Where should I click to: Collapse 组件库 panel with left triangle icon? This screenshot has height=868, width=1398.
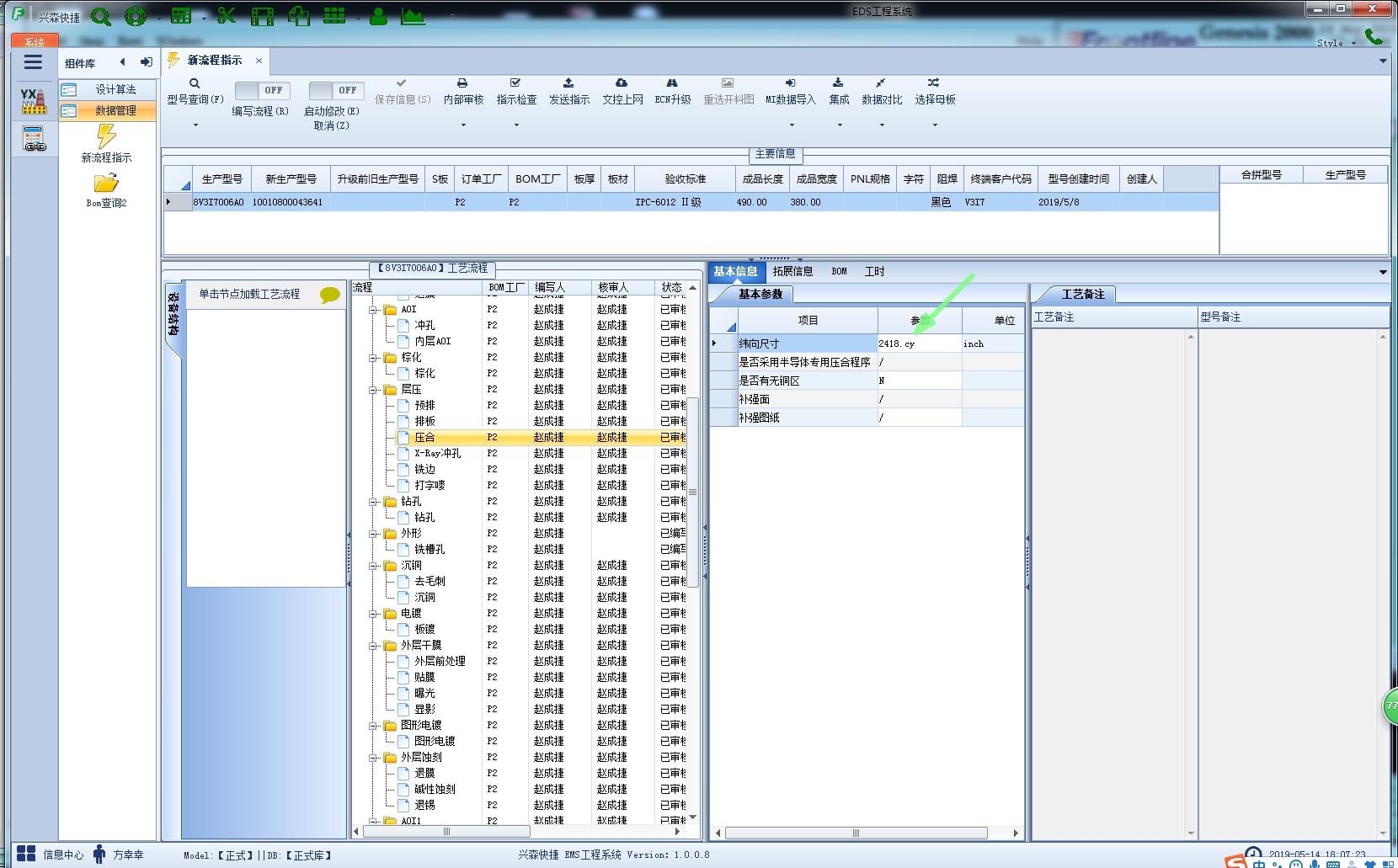(123, 61)
